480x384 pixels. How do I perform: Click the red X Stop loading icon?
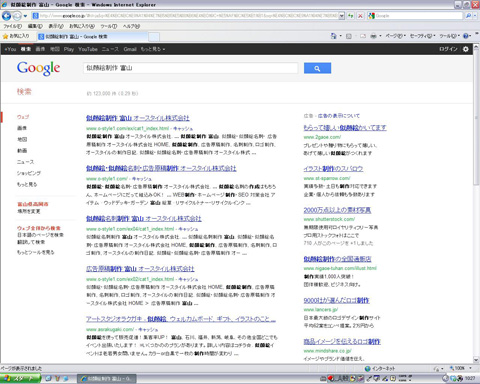(x=360, y=16)
